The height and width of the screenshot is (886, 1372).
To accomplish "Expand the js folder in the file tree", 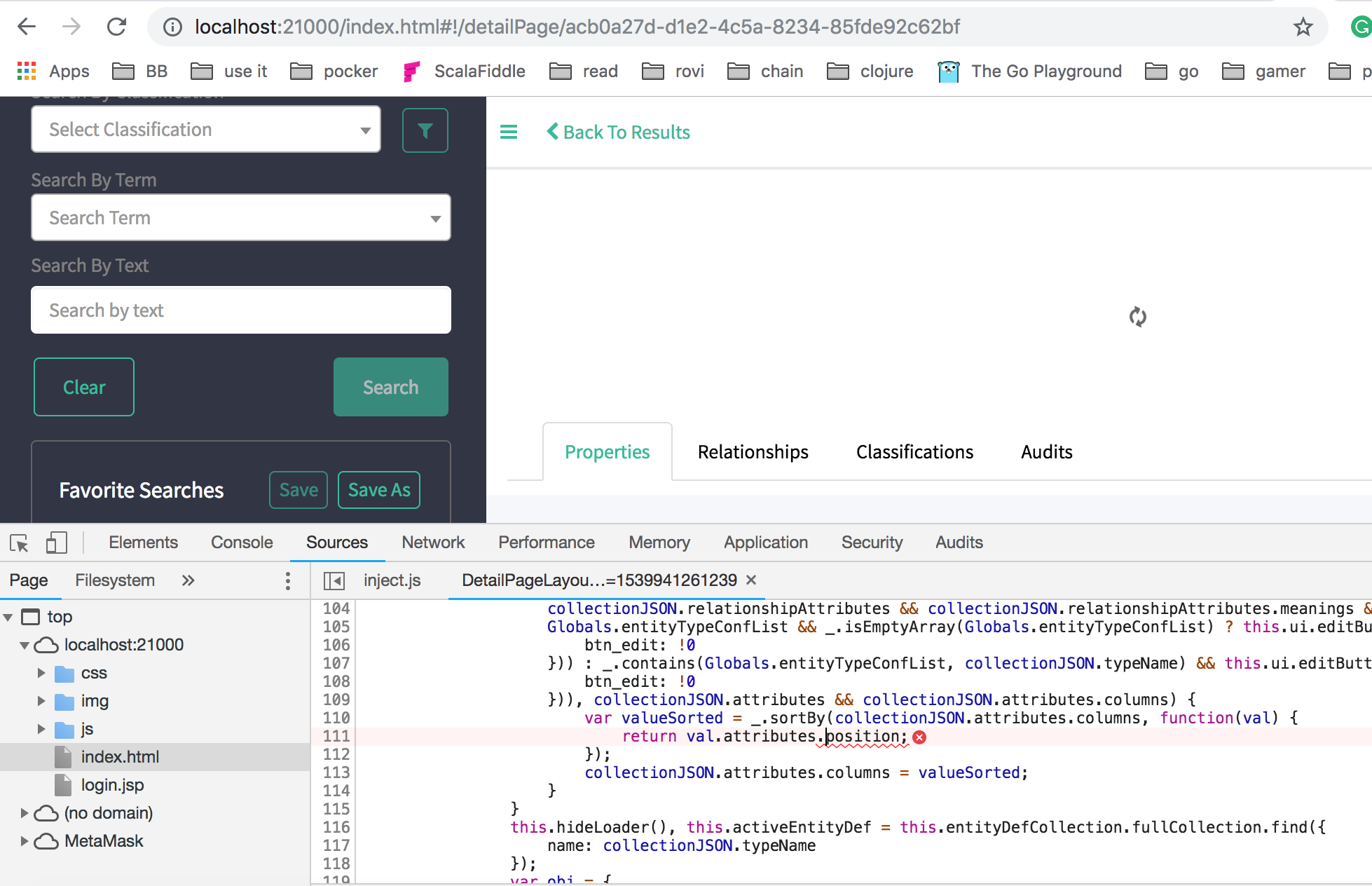I will (x=40, y=729).
